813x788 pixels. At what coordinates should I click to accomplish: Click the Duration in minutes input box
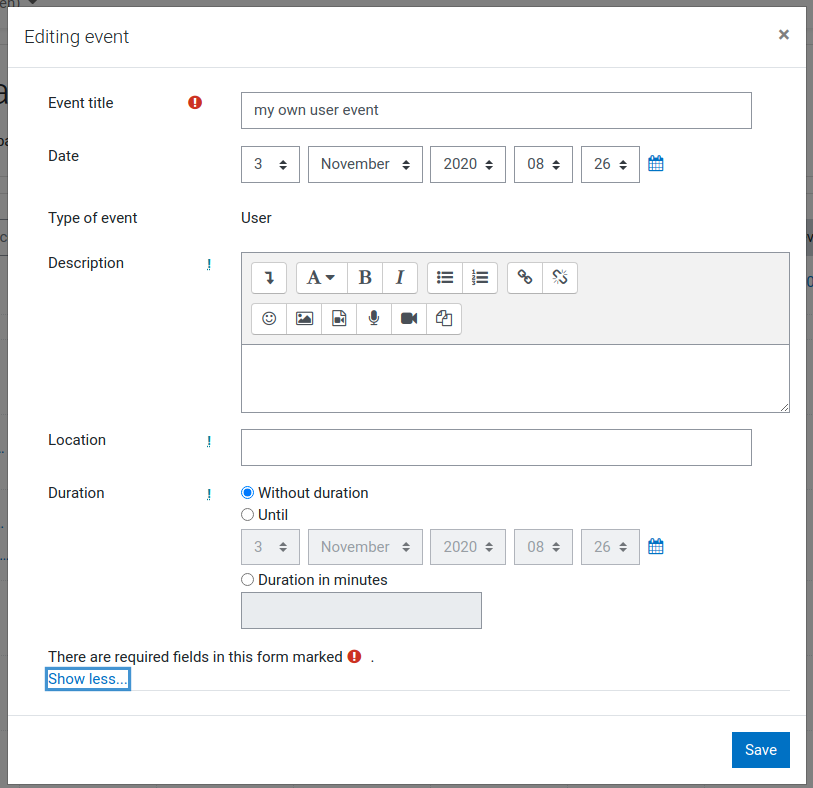pyautogui.click(x=361, y=611)
